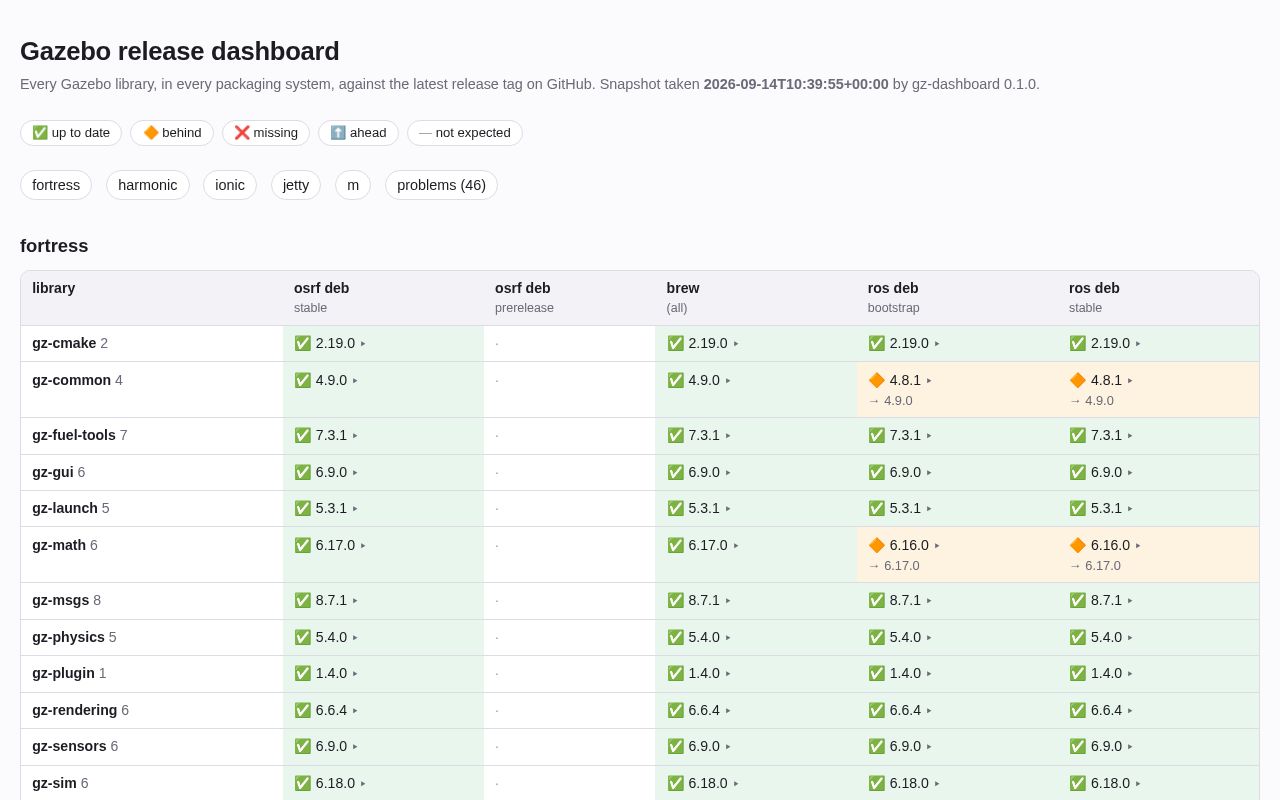Select the ionic navigation pill

pos(230,185)
